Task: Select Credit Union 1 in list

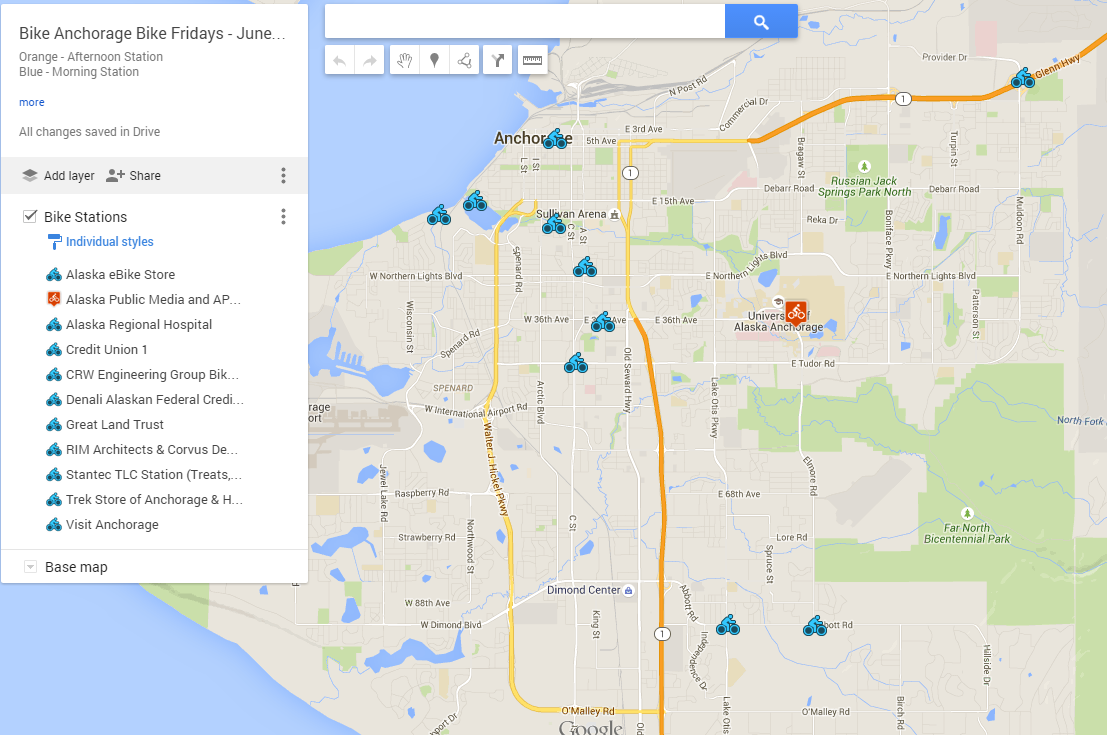Action: click(x=107, y=349)
